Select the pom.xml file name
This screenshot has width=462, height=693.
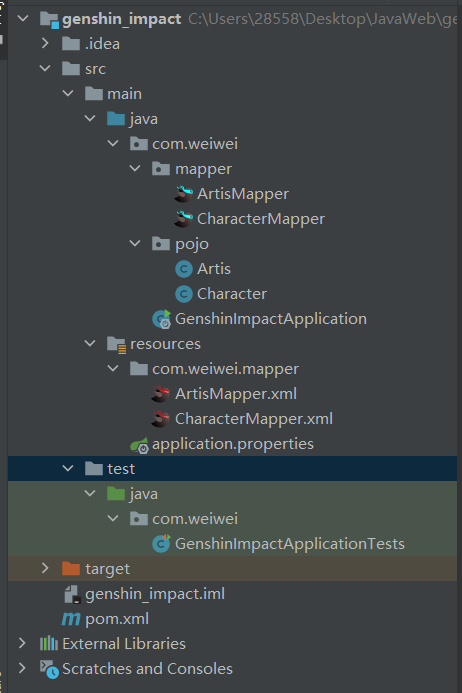point(117,620)
